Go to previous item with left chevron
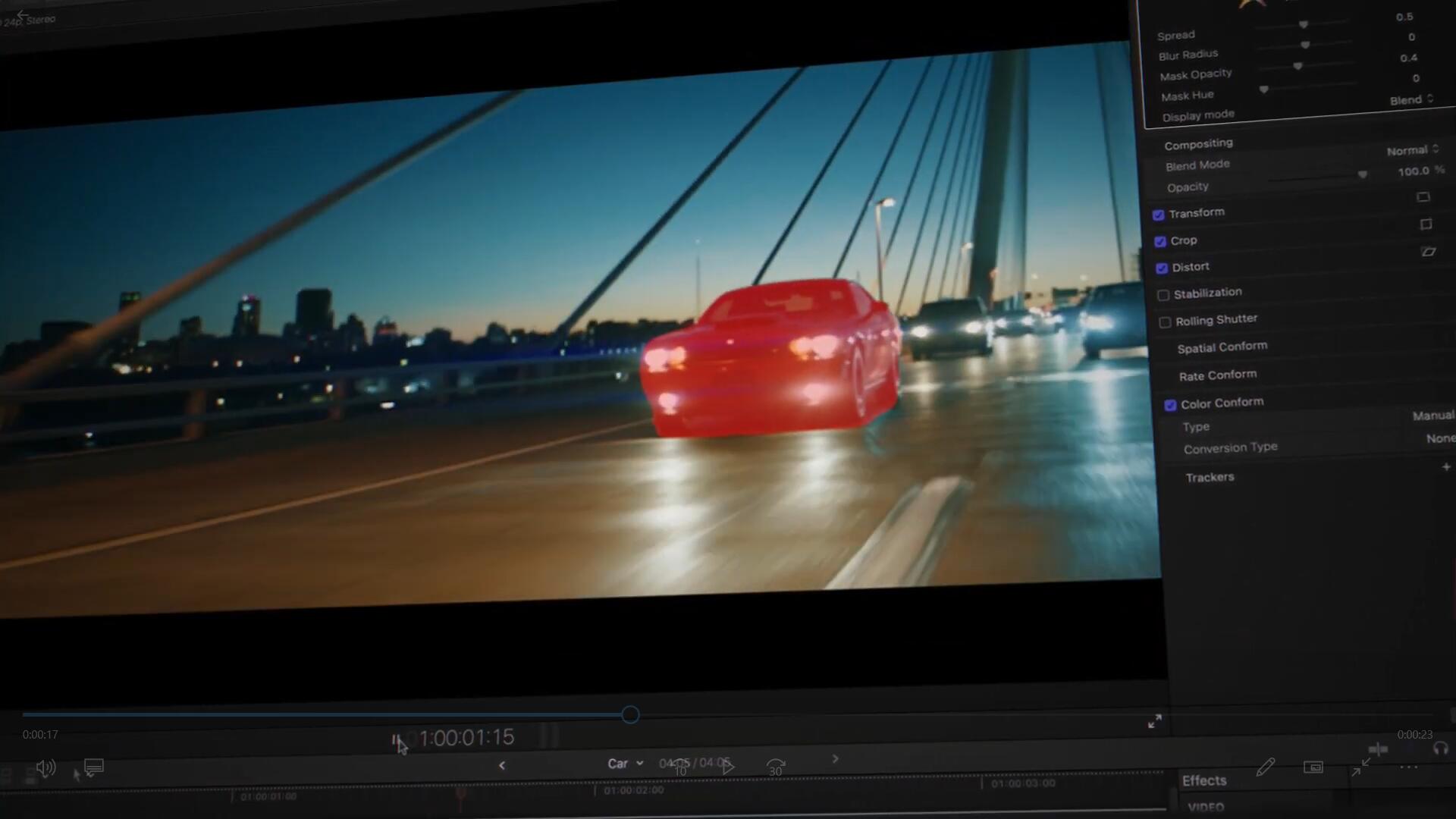 click(x=501, y=765)
